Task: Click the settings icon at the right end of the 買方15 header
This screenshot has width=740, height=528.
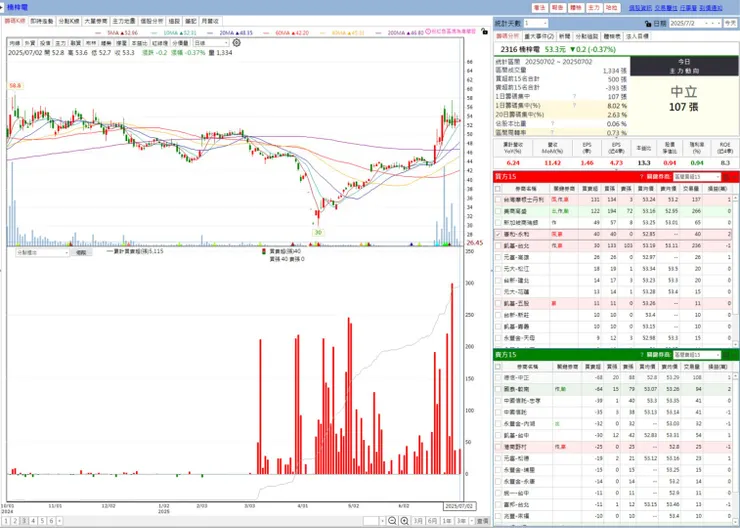Action: coord(726,177)
